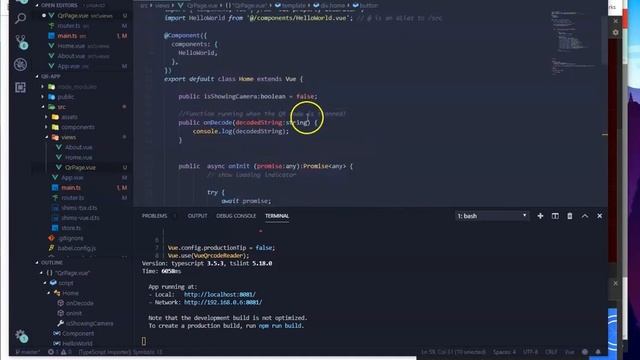Switch to the PROBLEMS tab
Viewport: 640px width, 360px height.
pos(154,216)
